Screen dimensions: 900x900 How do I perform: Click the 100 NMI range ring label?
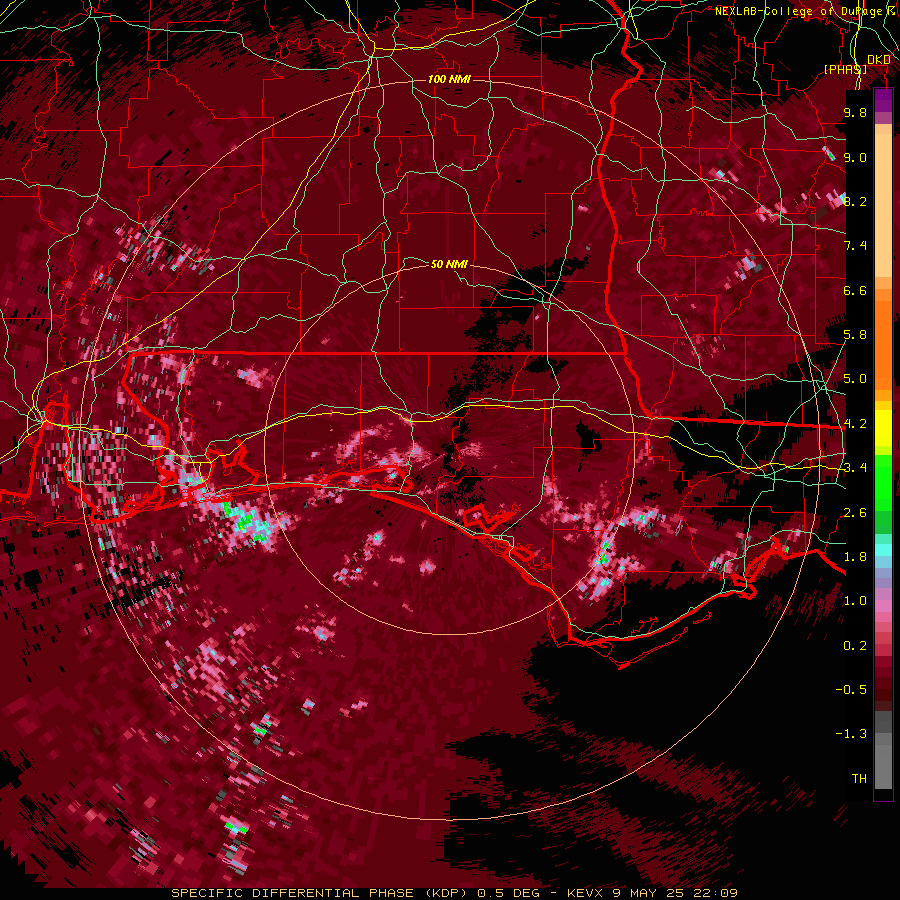click(x=449, y=79)
